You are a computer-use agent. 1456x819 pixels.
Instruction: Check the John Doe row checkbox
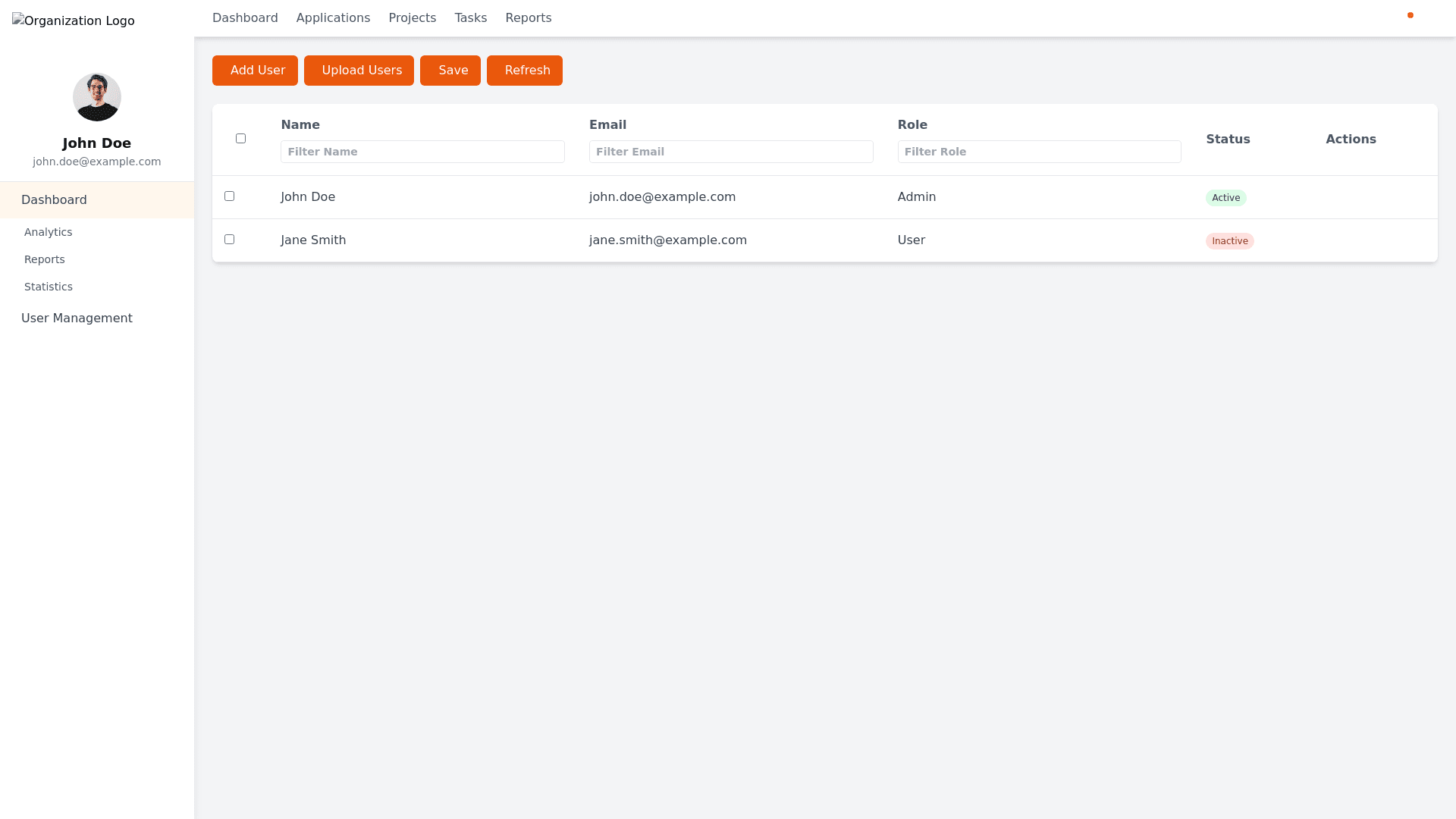point(229,196)
